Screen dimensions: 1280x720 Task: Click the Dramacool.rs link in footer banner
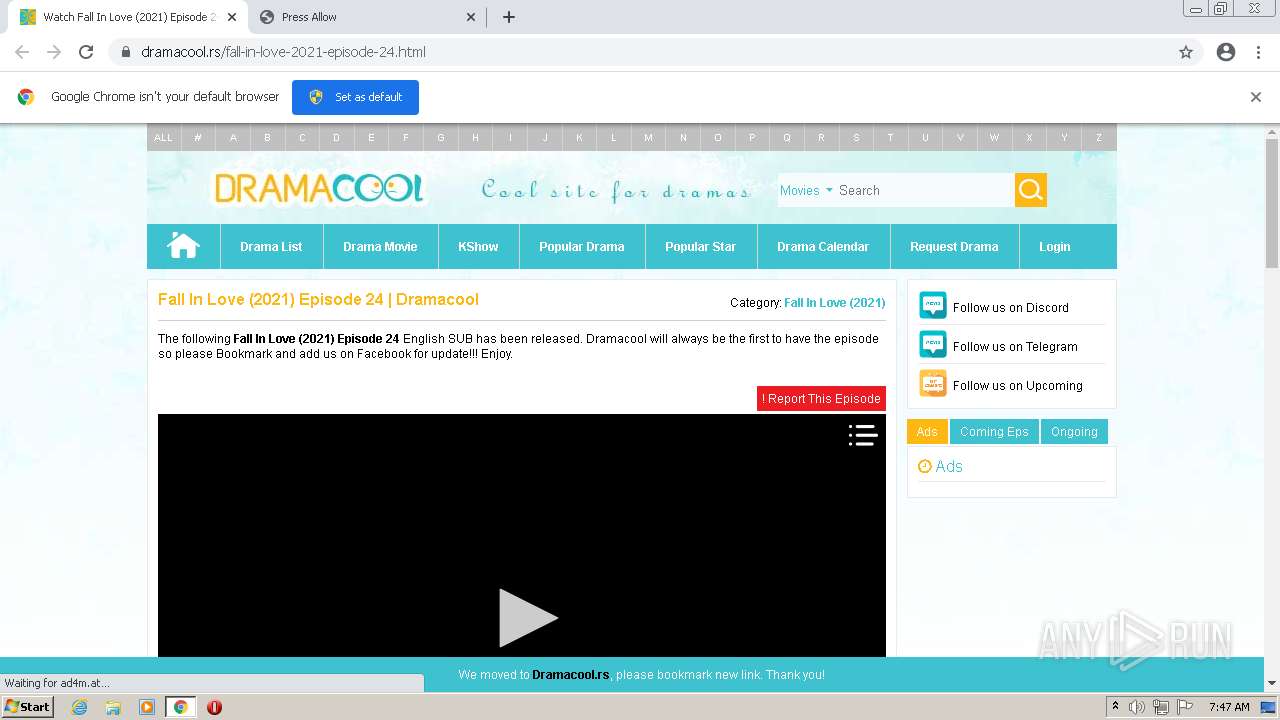click(570, 675)
